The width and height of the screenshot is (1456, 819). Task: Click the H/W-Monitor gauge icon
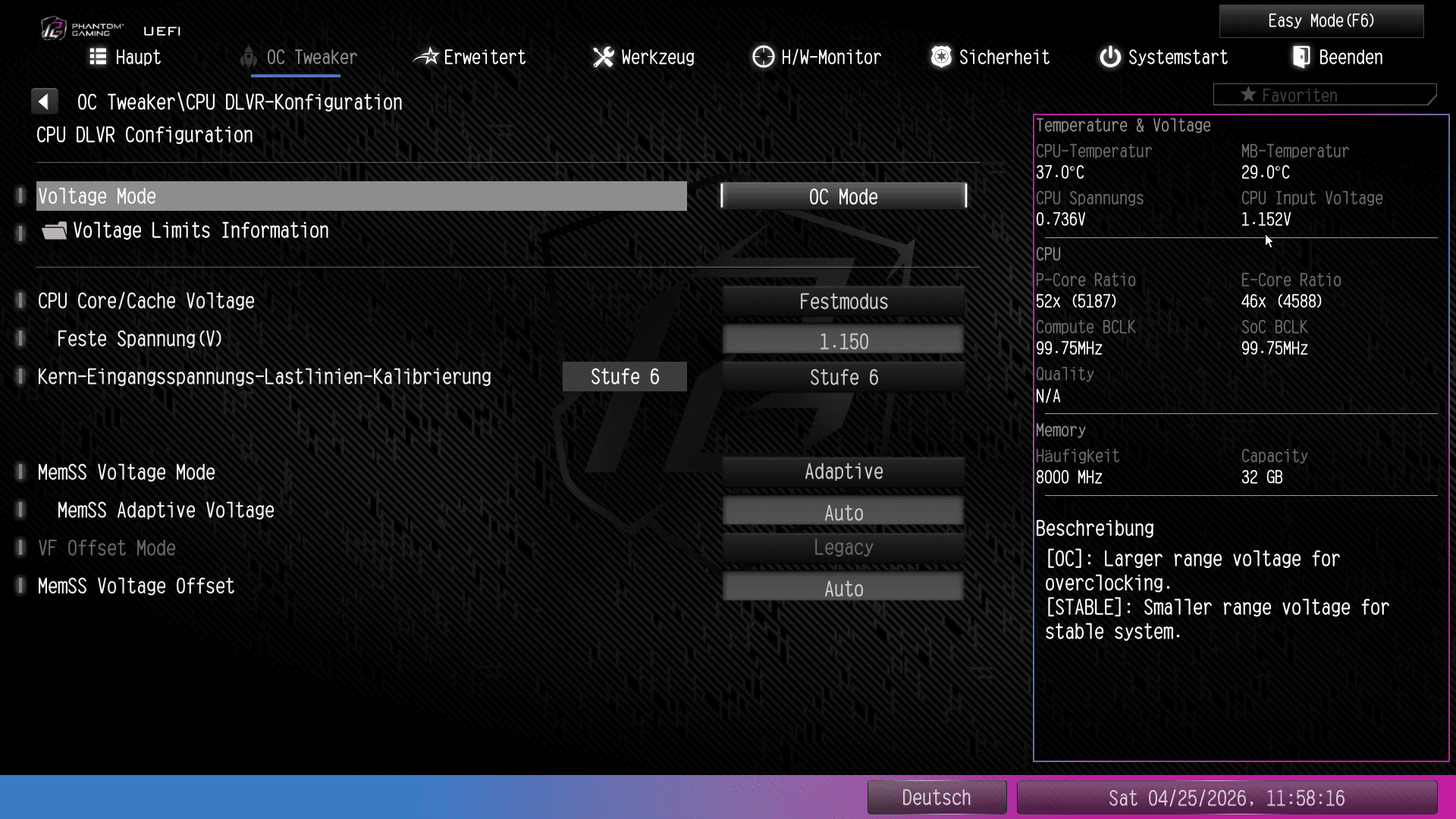pyautogui.click(x=763, y=57)
